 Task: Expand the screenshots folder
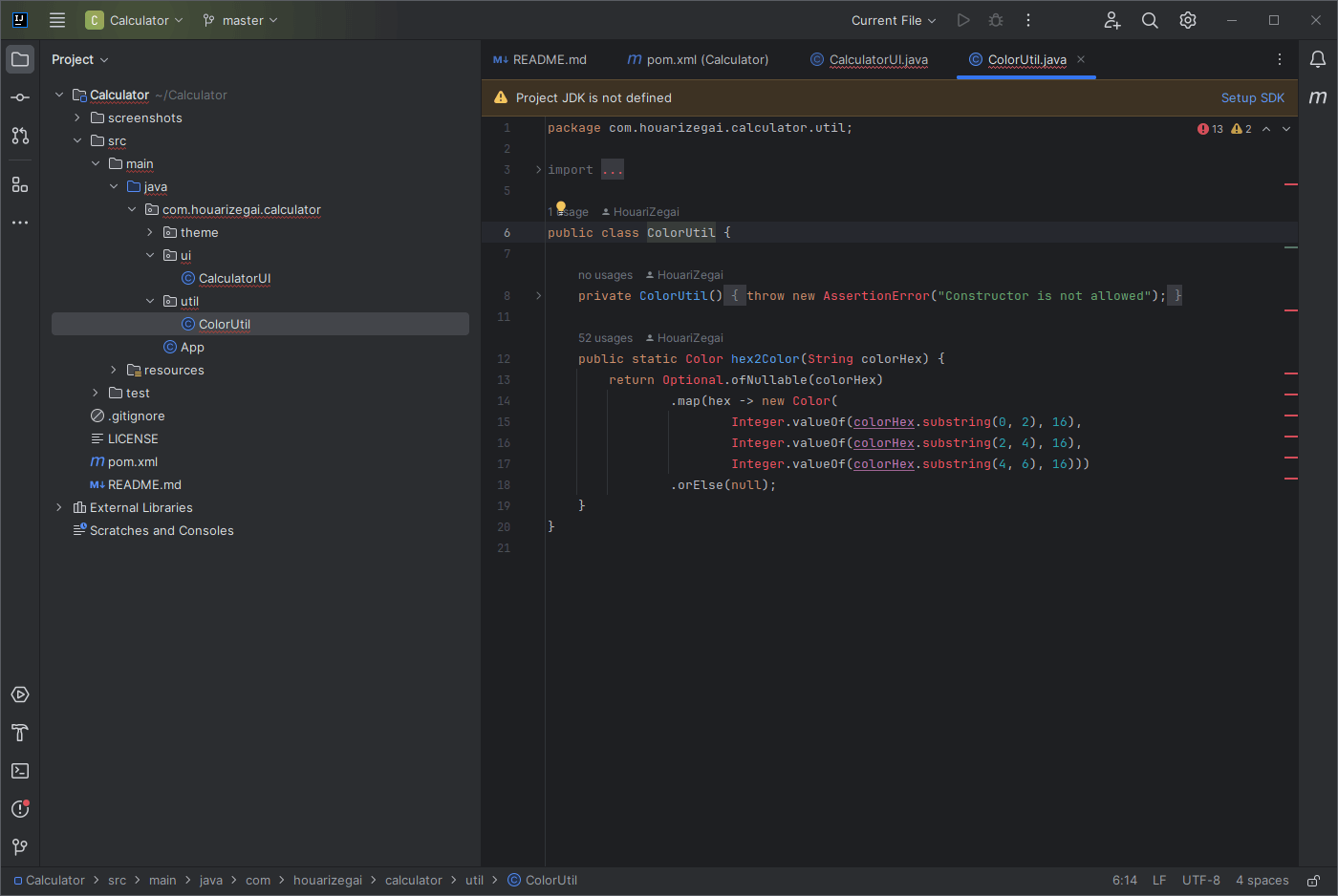pos(77,117)
